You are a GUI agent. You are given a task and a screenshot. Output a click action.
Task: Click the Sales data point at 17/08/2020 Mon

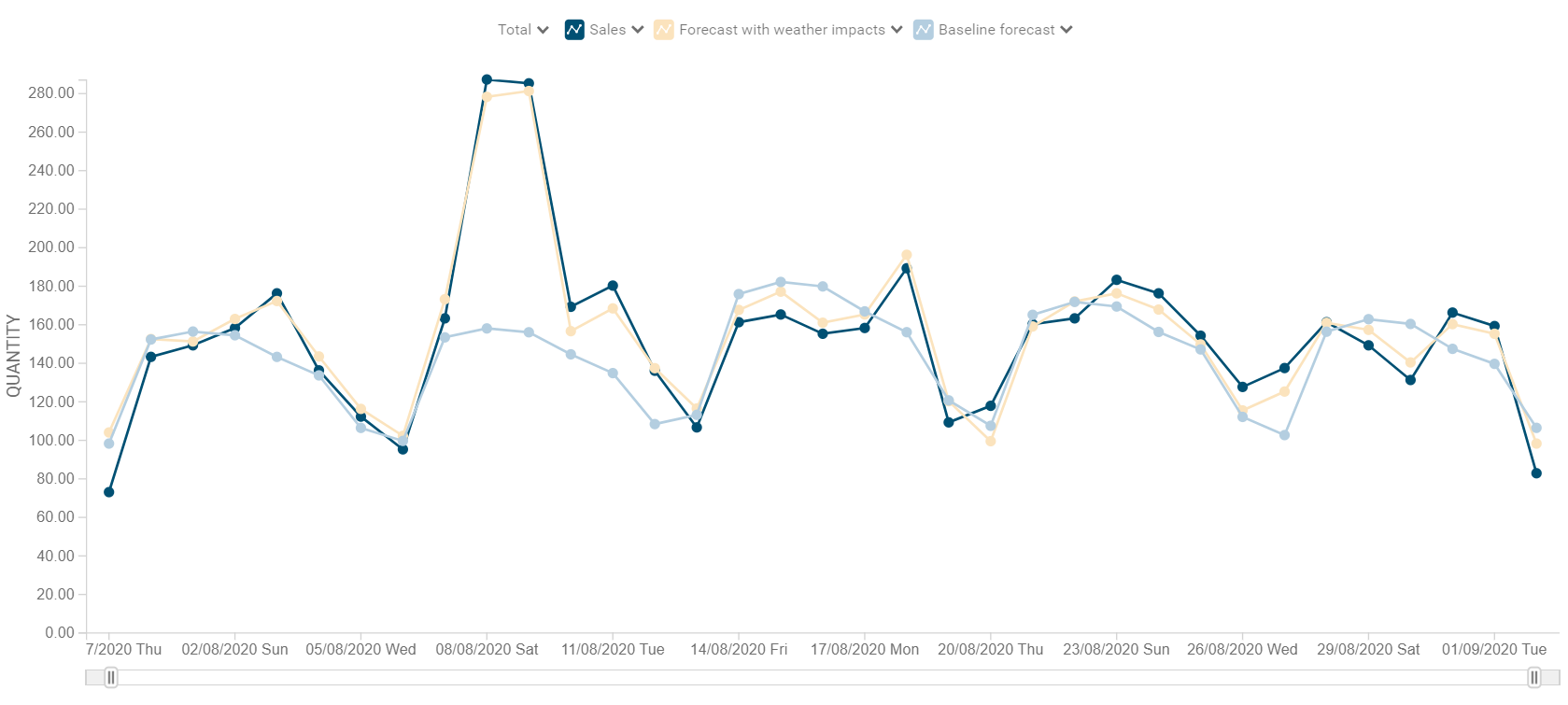pyautogui.click(x=867, y=329)
